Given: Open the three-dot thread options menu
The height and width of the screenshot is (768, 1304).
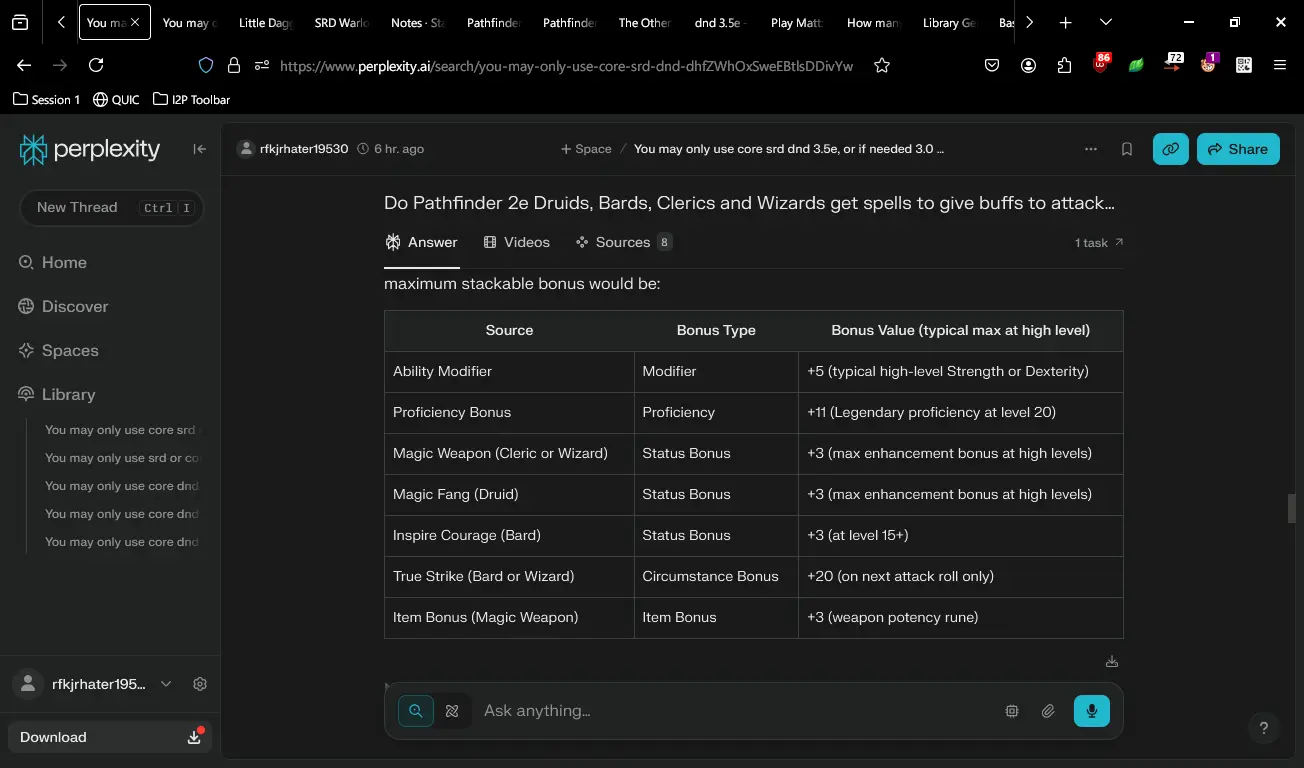Looking at the screenshot, I should (x=1090, y=149).
